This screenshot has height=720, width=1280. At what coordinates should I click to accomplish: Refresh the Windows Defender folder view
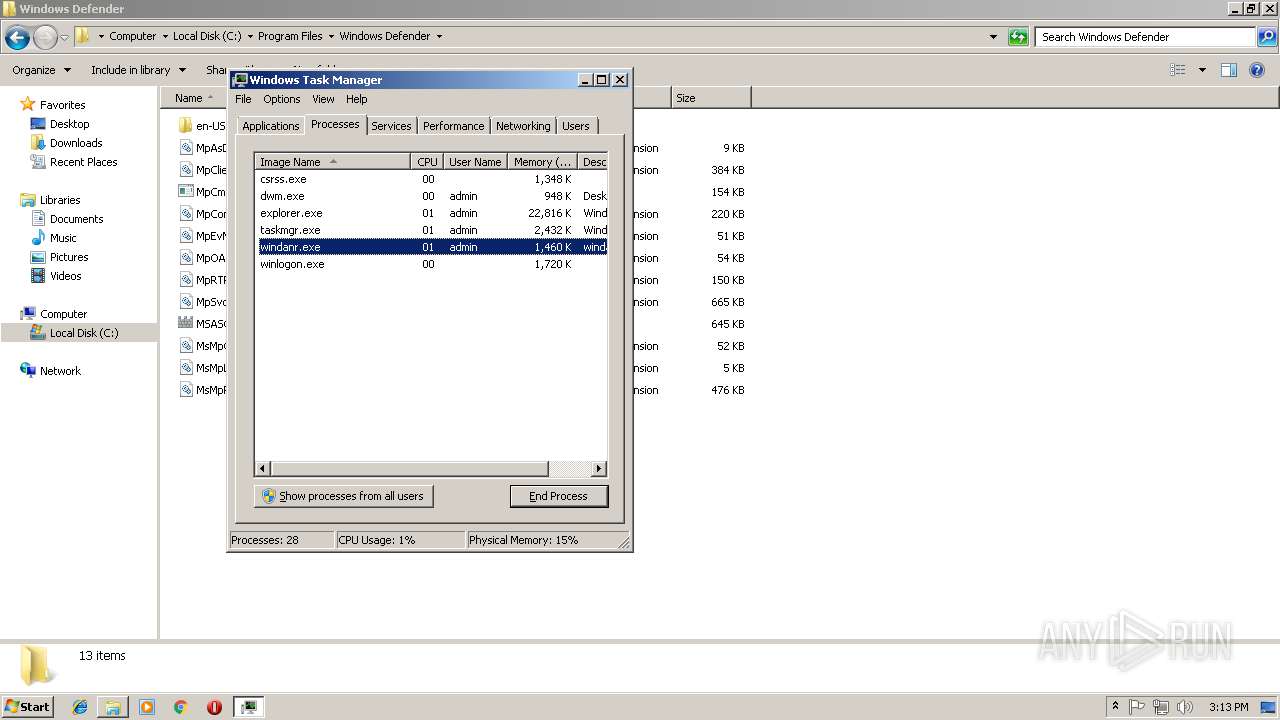pos(1018,37)
